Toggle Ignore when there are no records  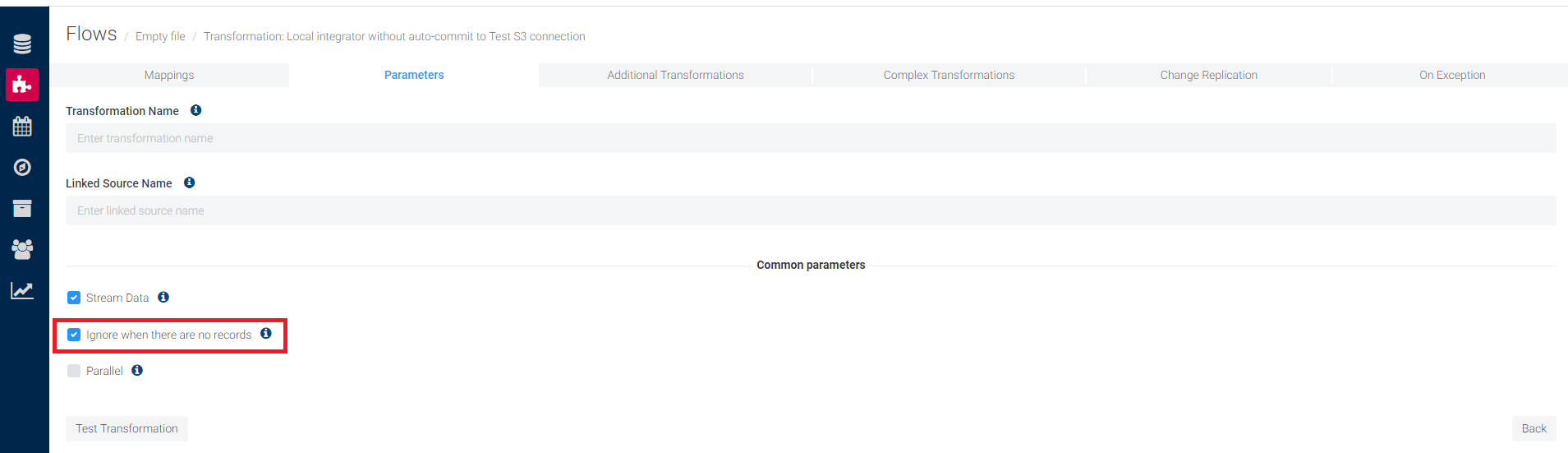pyautogui.click(x=74, y=335)
